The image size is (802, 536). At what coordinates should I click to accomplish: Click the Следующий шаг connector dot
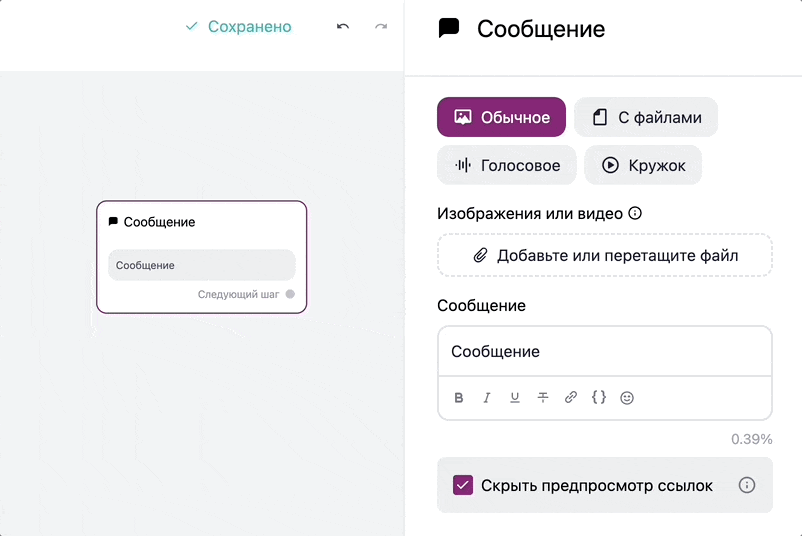[x=290, y=294]
